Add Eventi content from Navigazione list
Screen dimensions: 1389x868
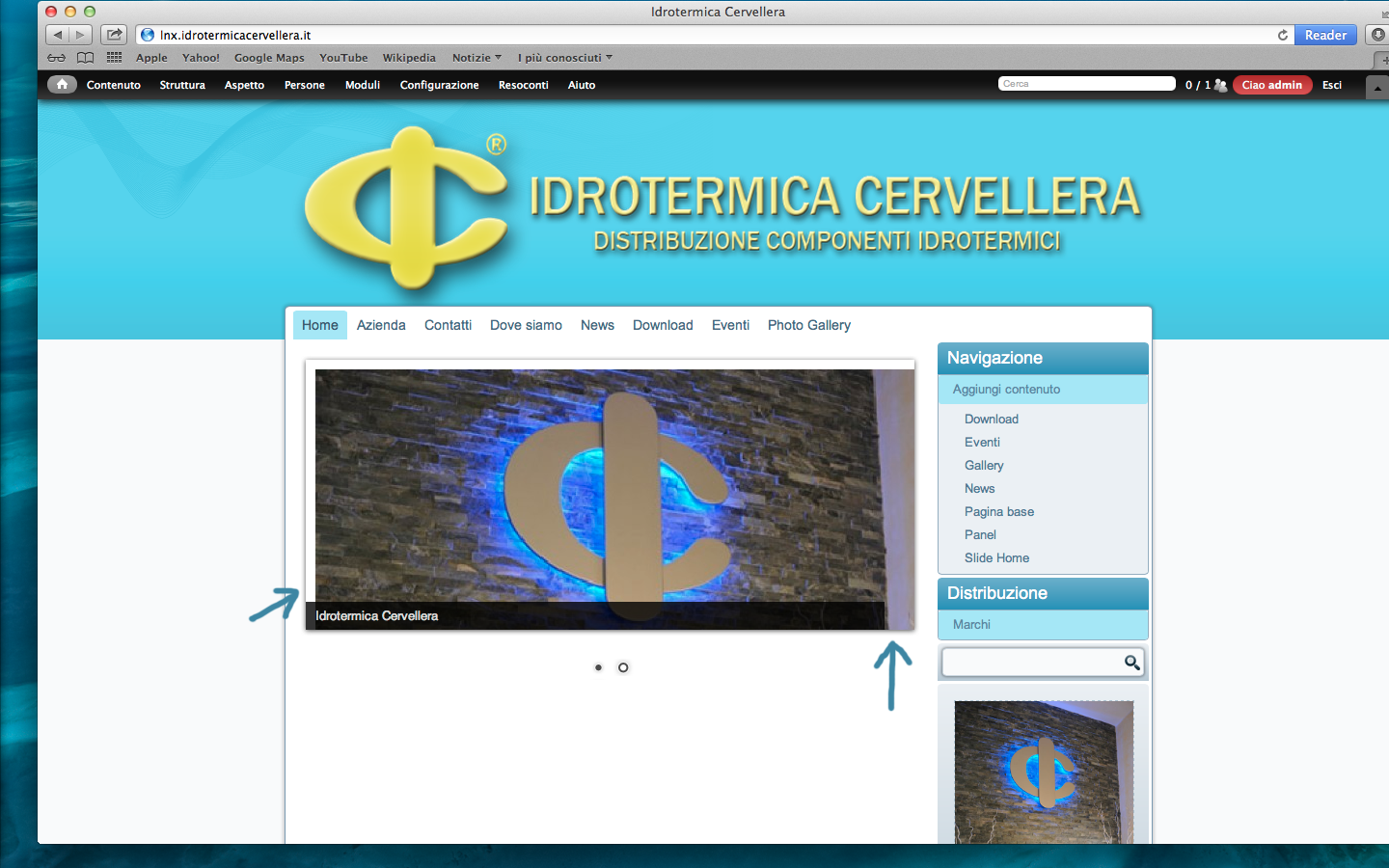982,443
